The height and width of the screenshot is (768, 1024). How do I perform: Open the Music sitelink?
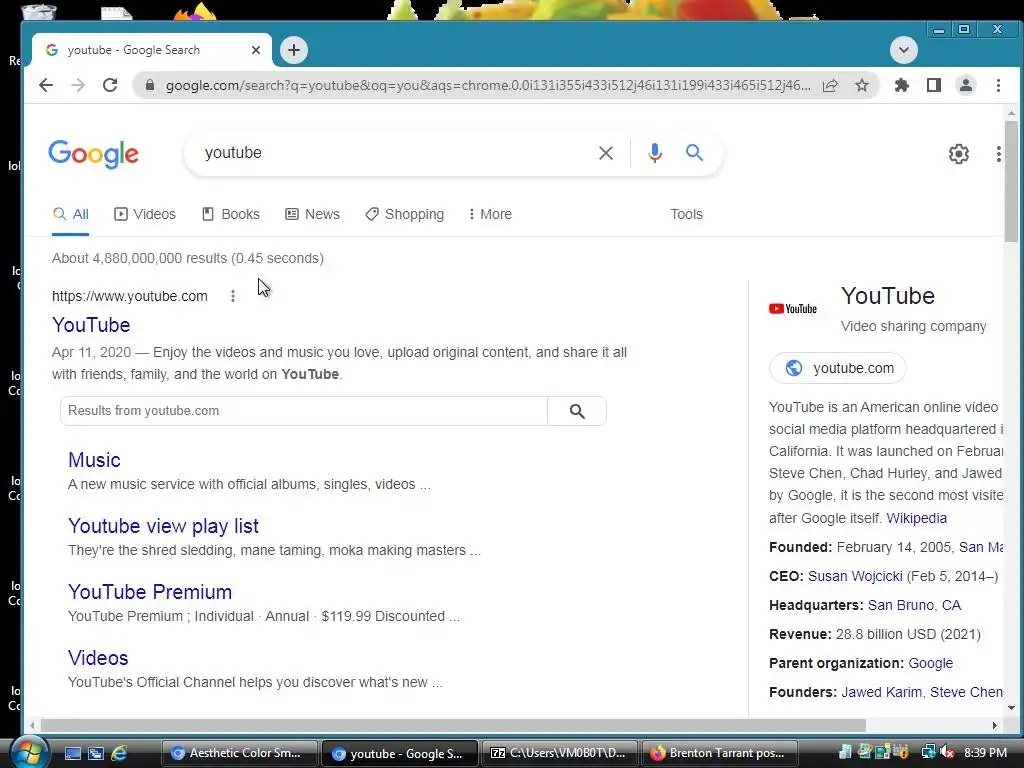(x=94, y=460)
